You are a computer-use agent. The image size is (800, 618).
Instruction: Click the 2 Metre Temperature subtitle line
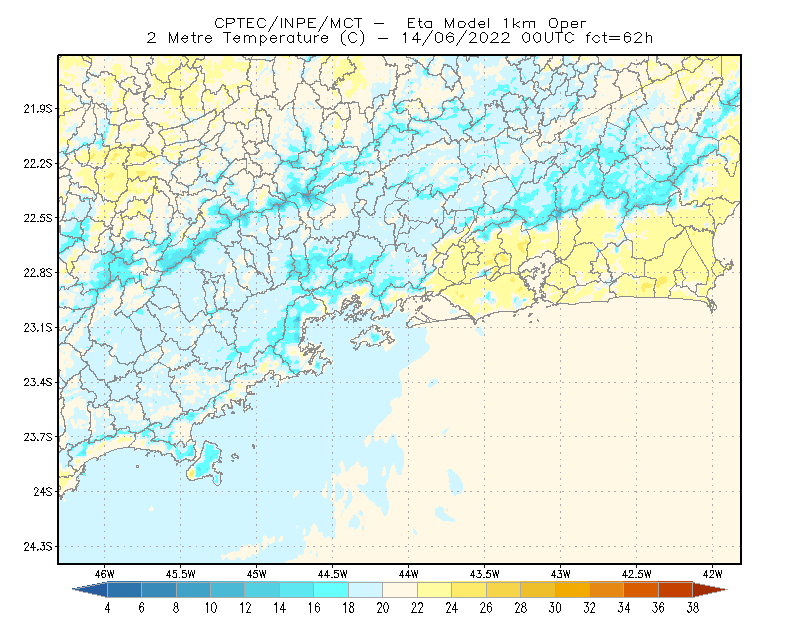coord(400,38)
